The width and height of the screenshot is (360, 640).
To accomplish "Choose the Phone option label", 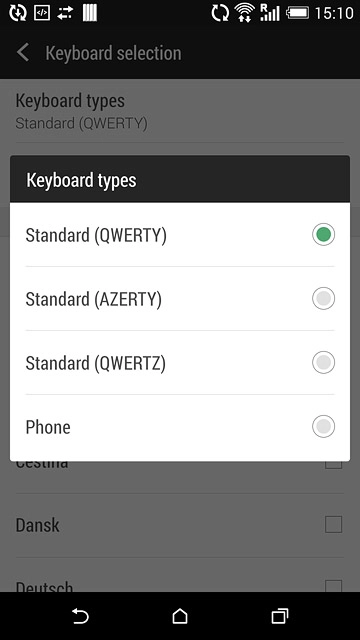I will (x=48, y=427).
